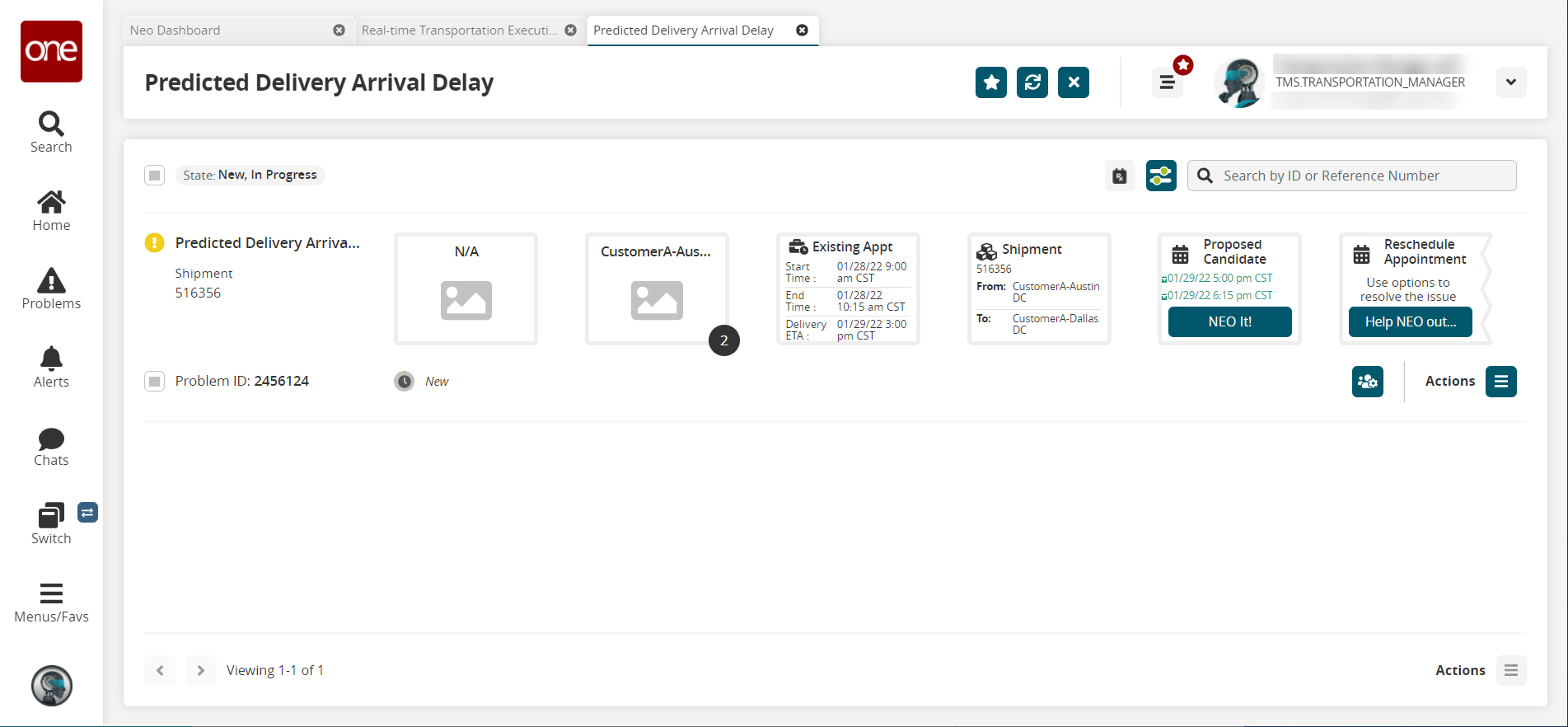The height and width of the screenshot is (727, 1568).
Task: Open the CustomerA-Aus... image card
Action: 657,288
